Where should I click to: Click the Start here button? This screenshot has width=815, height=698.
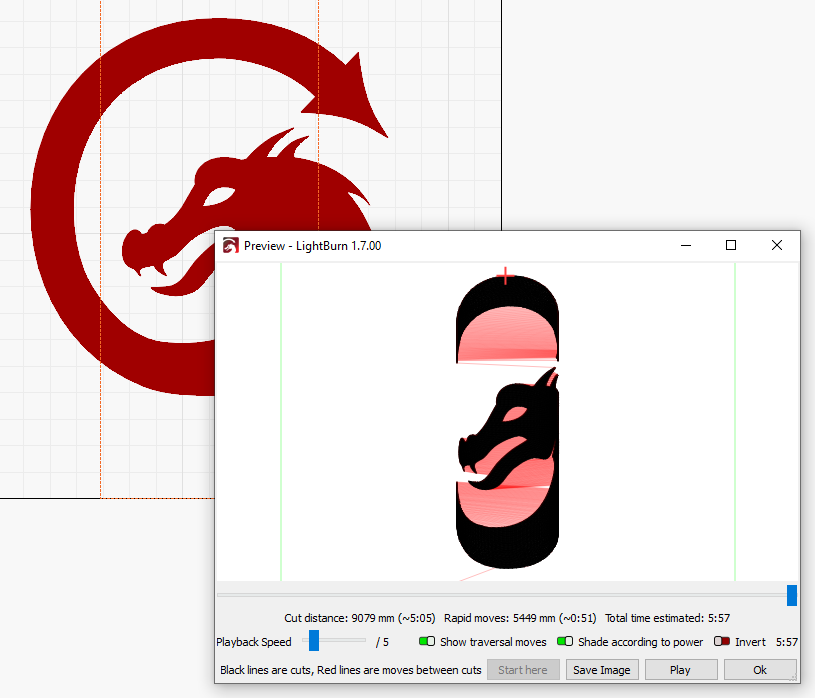[x=523, y=670]
